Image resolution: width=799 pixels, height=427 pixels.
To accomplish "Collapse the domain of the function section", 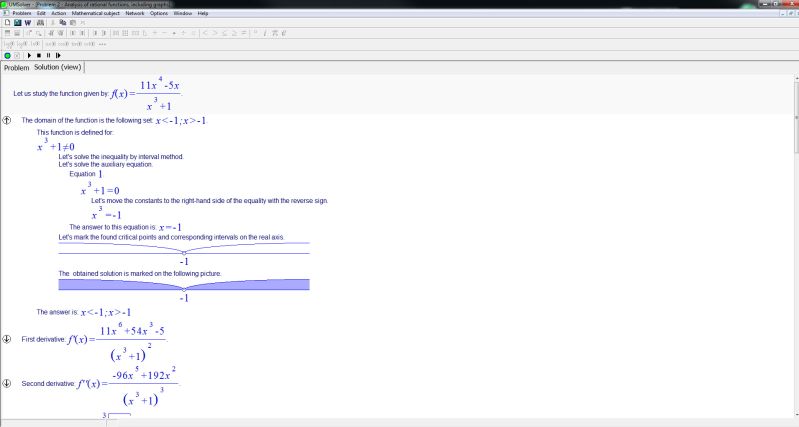I will pyautogui.click(x=7, y=120).
